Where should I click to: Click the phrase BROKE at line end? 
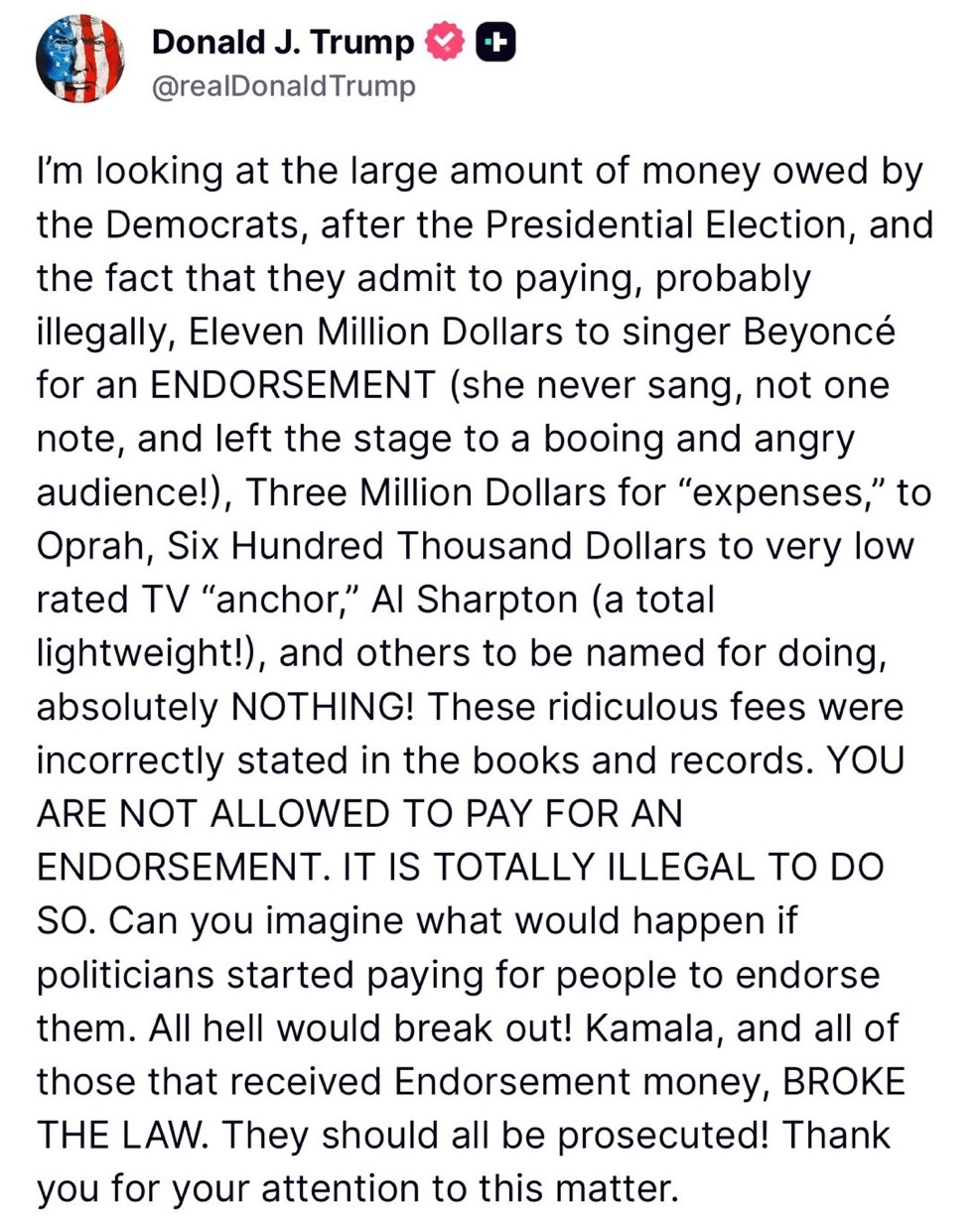click(x=844, y=1082)
